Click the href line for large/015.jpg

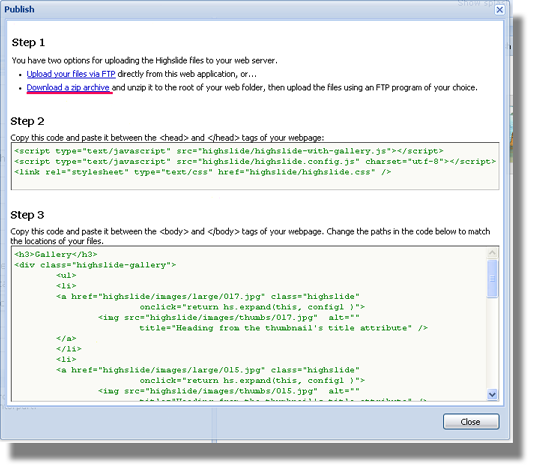click(x=208, y=370)
